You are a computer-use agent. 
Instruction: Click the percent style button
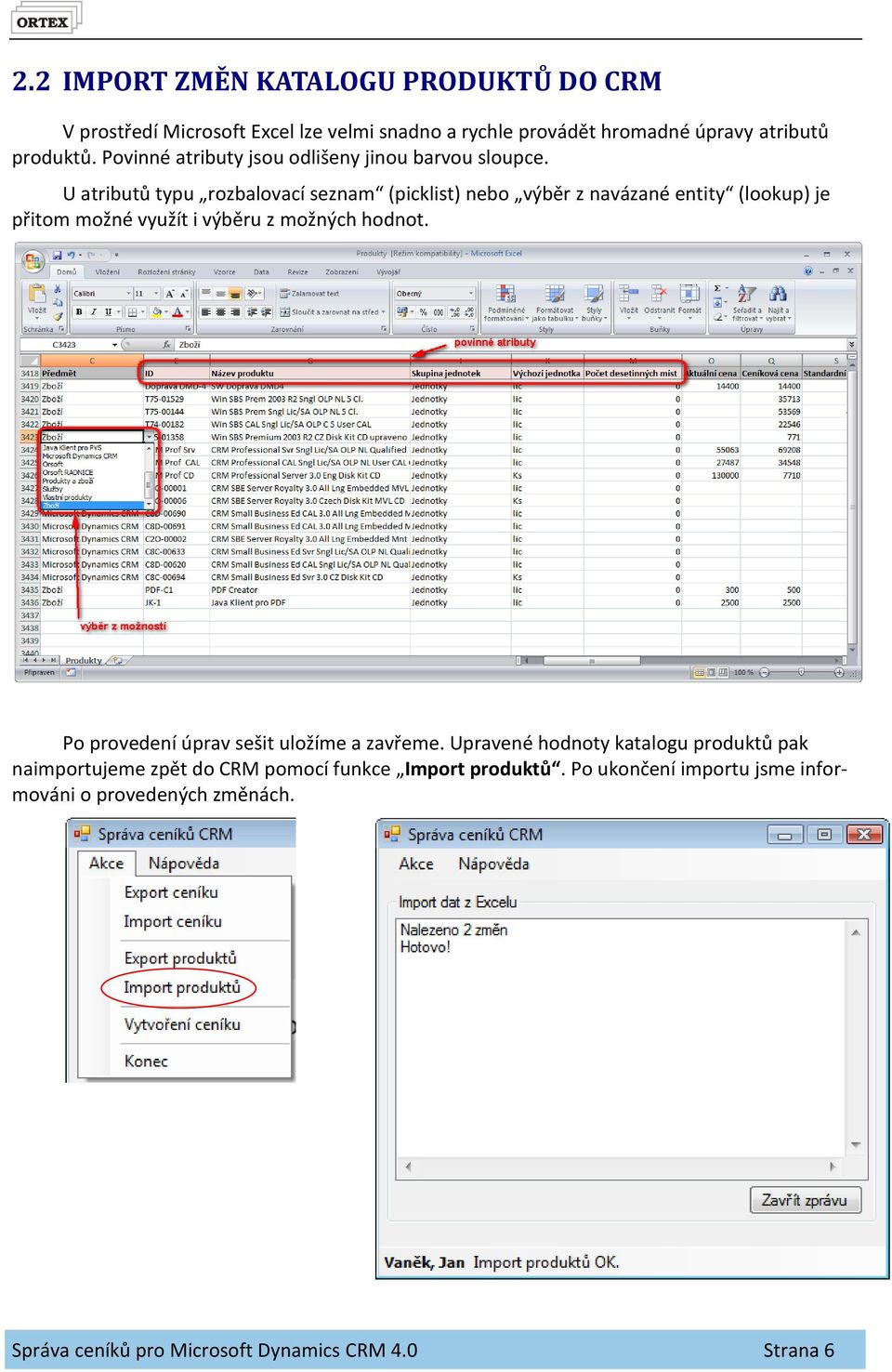point(424,312)
